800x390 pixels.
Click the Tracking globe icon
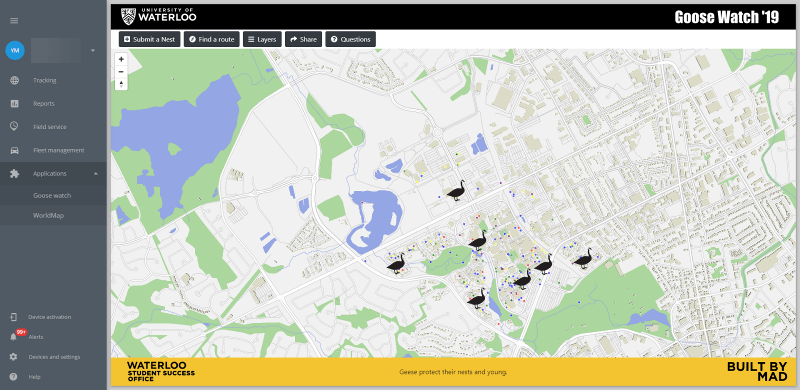(14, 80)
